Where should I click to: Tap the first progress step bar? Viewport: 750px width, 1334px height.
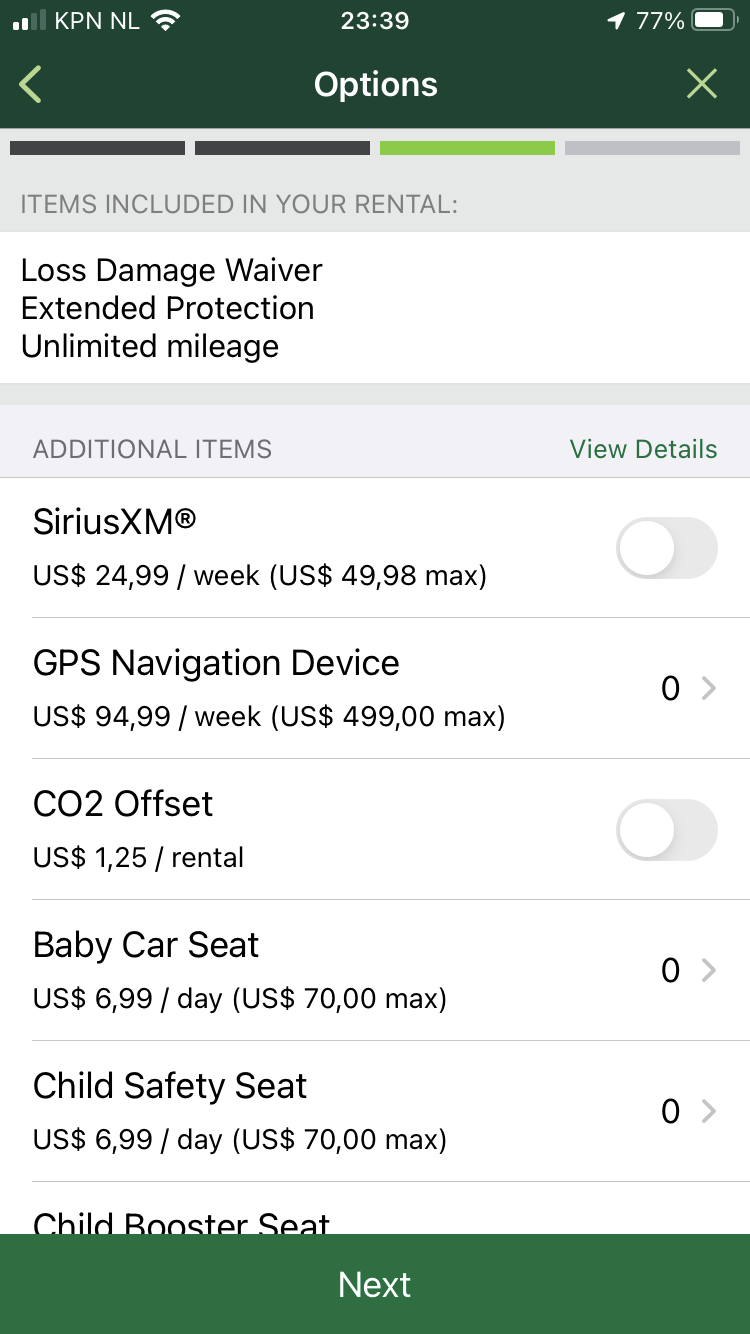tap(97, 148)
